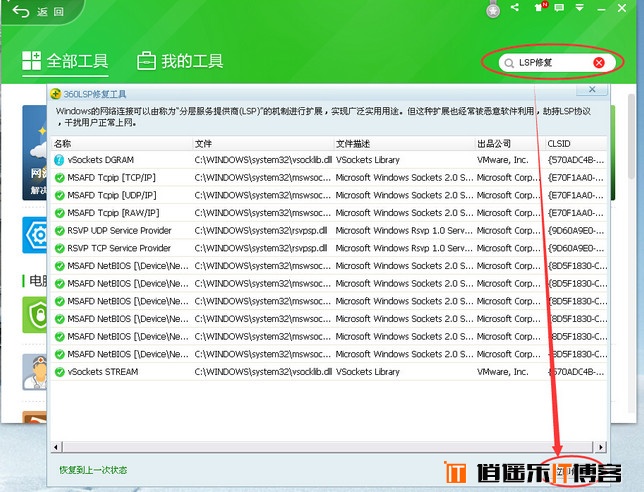
Task: Select the MSAFD Tcpip [TCP/IP] entry
Action: coord(111,177)
